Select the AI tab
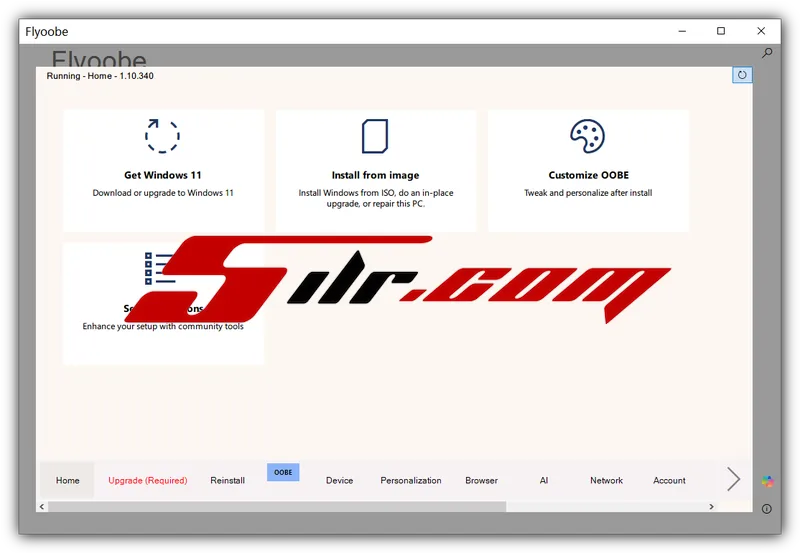 pos(544,481)
